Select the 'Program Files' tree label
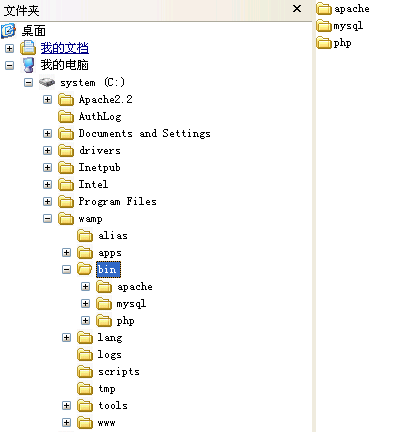 pos(117,202)
